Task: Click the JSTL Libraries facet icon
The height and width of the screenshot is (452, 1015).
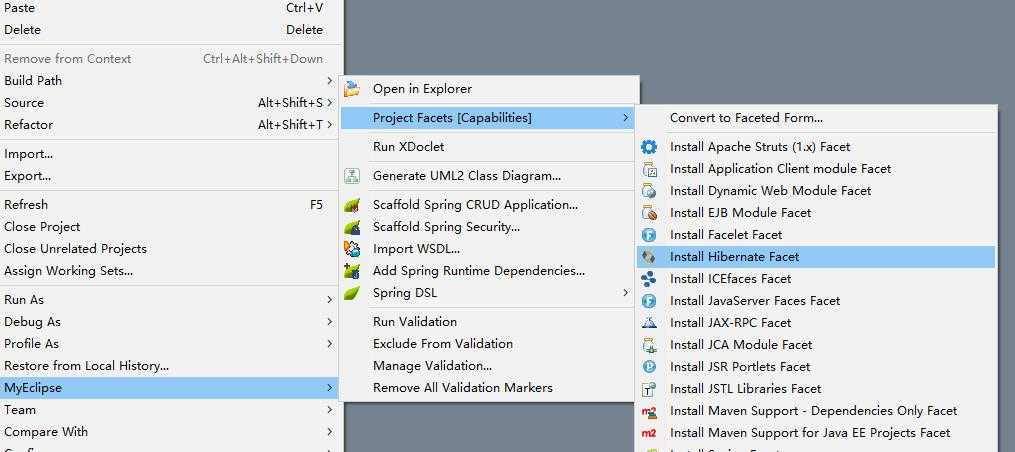Action: [x=649, y=389]
